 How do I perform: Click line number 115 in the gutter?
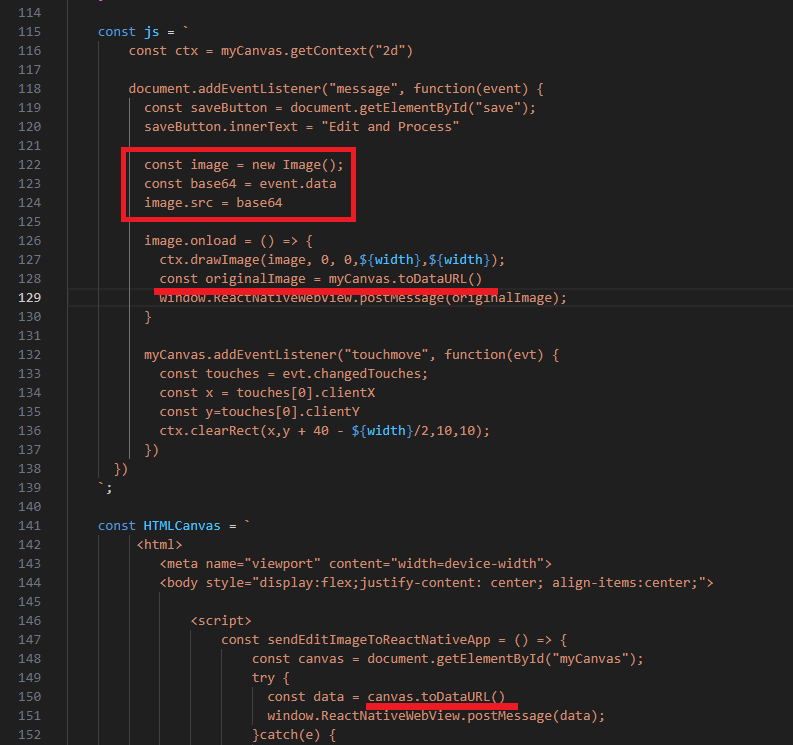pos(29,32)
